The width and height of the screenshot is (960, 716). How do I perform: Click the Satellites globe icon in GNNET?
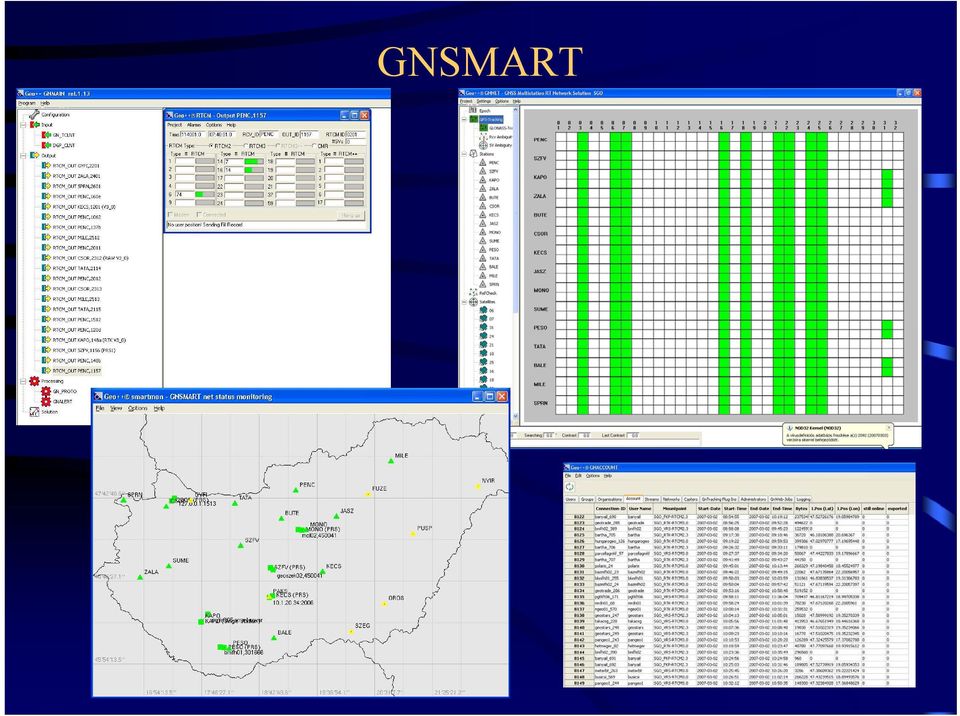pos(473,302)
